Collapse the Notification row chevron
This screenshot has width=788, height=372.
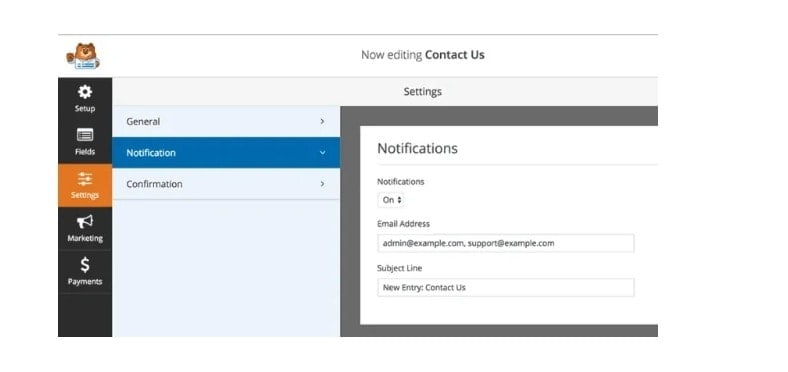(322, 153)
